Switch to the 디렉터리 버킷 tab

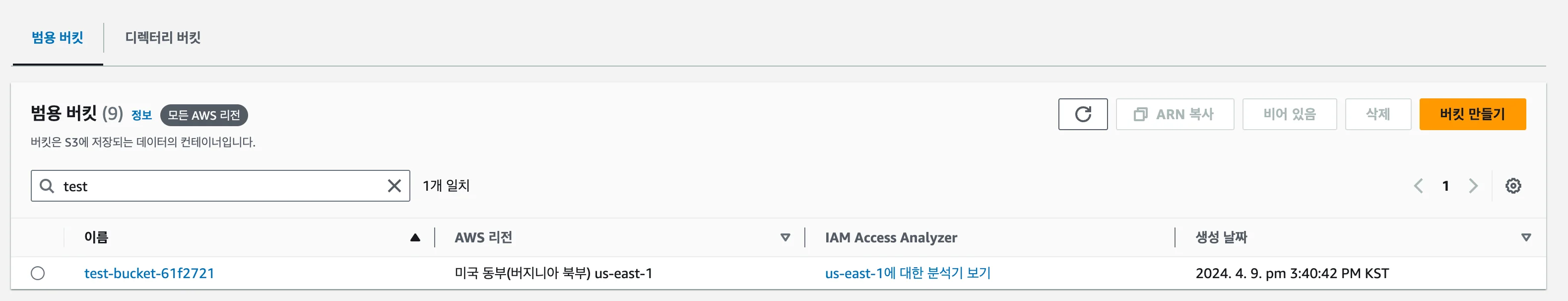pyautogui.click(x=162, y=38)
